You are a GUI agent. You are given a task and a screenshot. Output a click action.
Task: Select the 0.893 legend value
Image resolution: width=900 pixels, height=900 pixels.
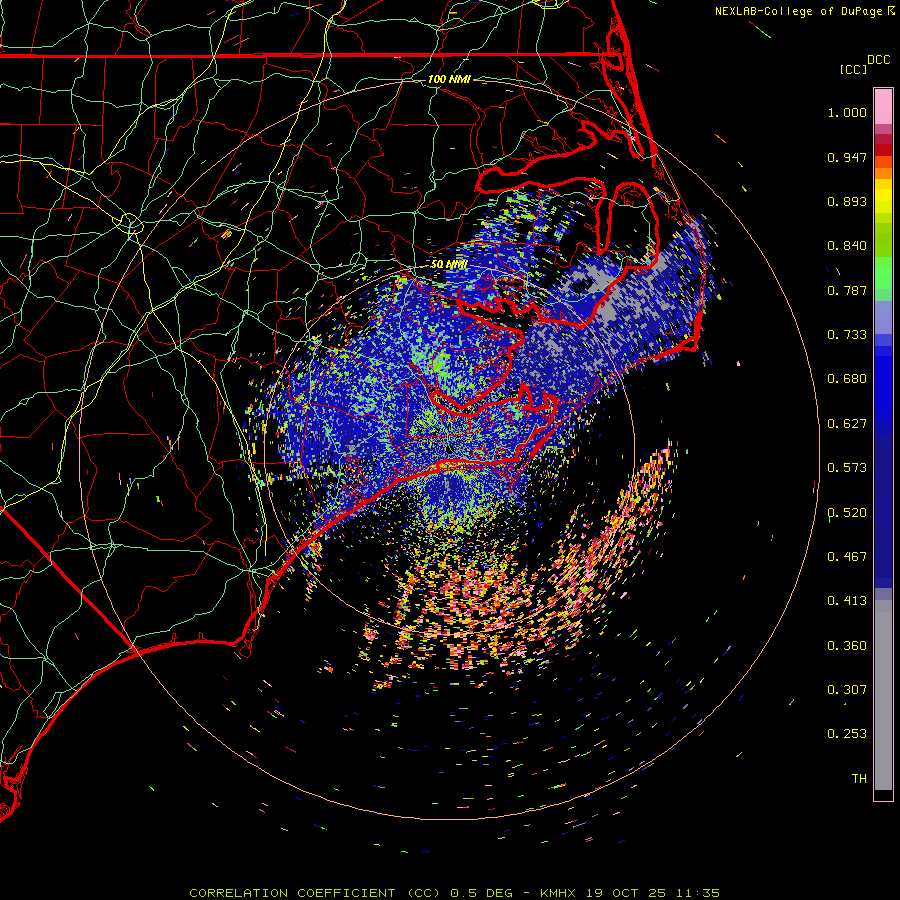(847, 201)
